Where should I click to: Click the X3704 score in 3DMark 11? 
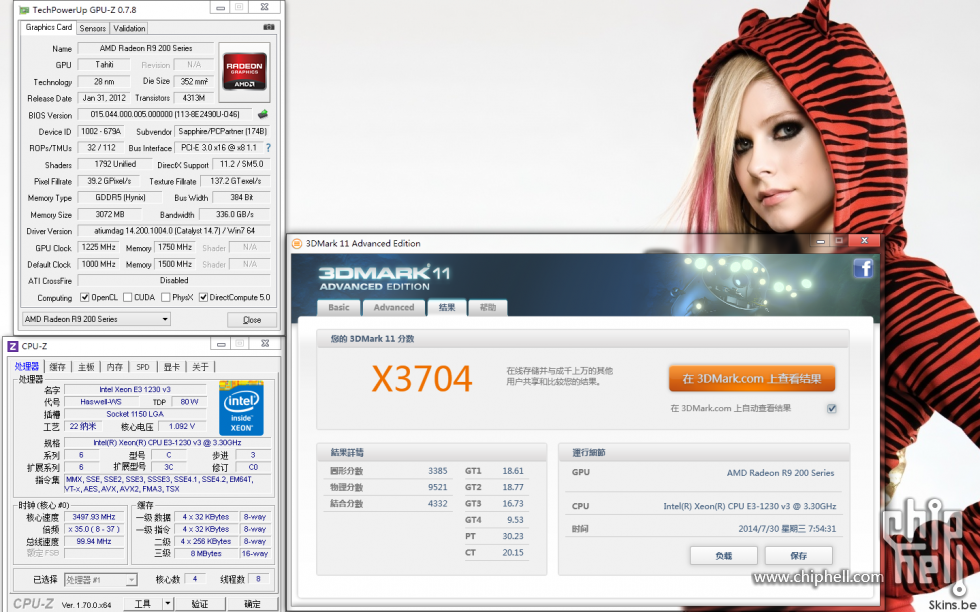422,378
